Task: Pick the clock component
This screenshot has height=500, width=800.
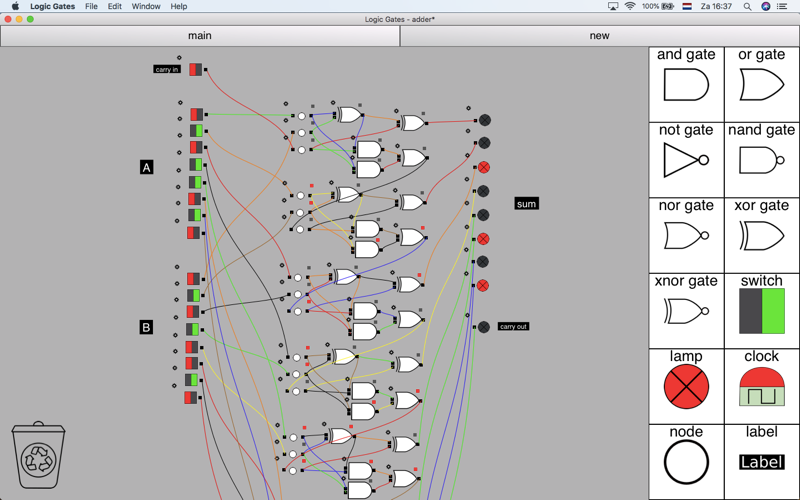Action: [761, 386]
